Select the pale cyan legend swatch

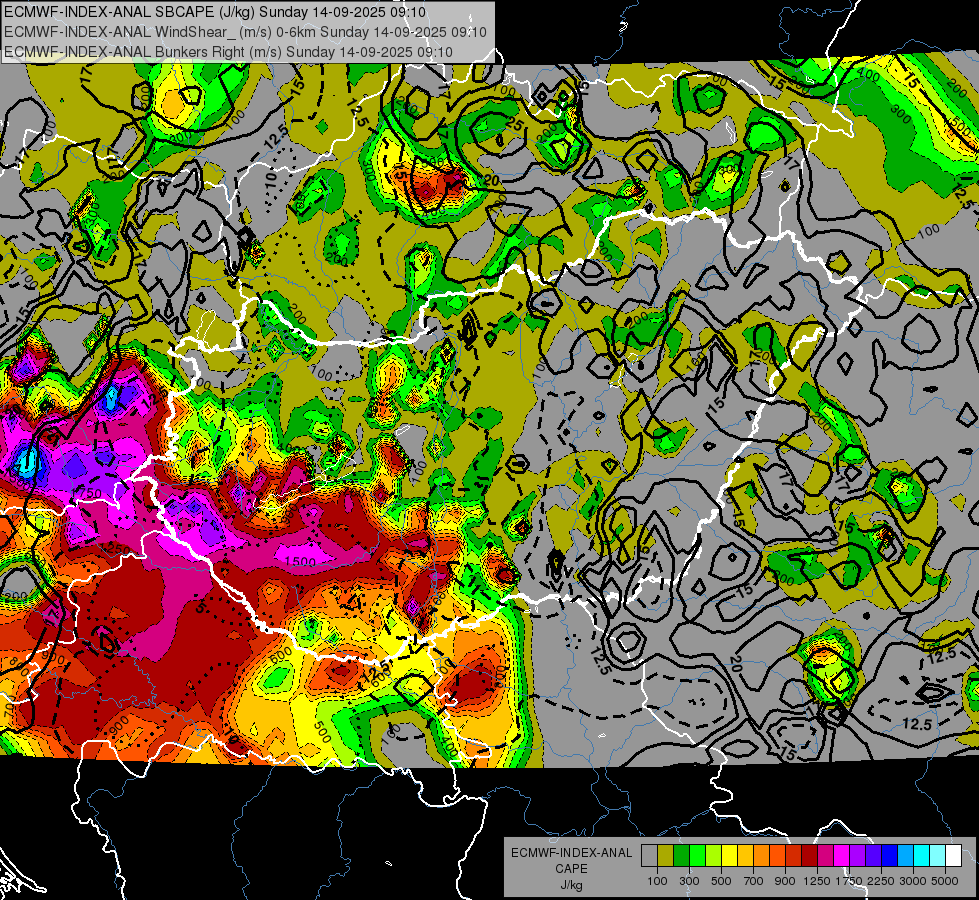(x=938, y=855)
